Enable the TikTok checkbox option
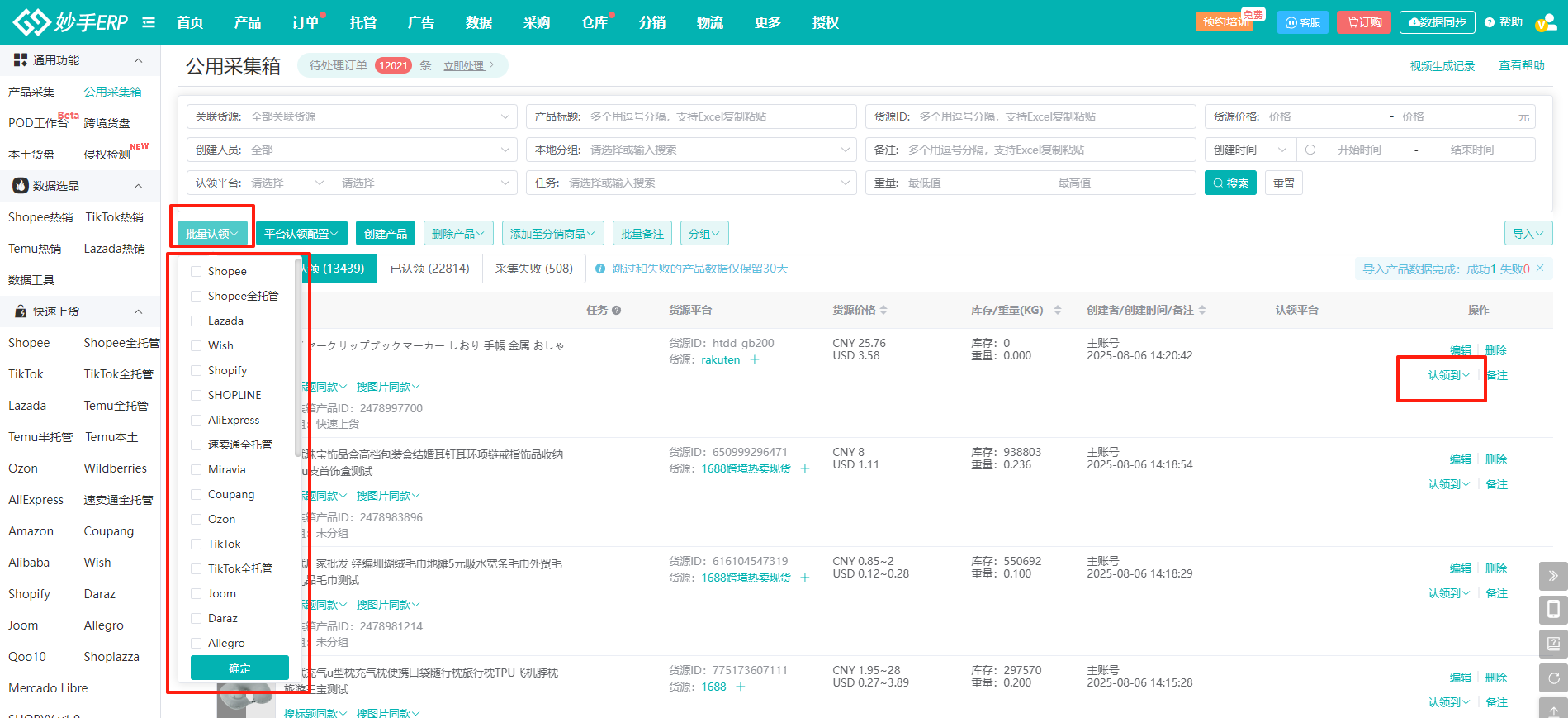Viewport: 1568px width, 718px height. point(197,544)
